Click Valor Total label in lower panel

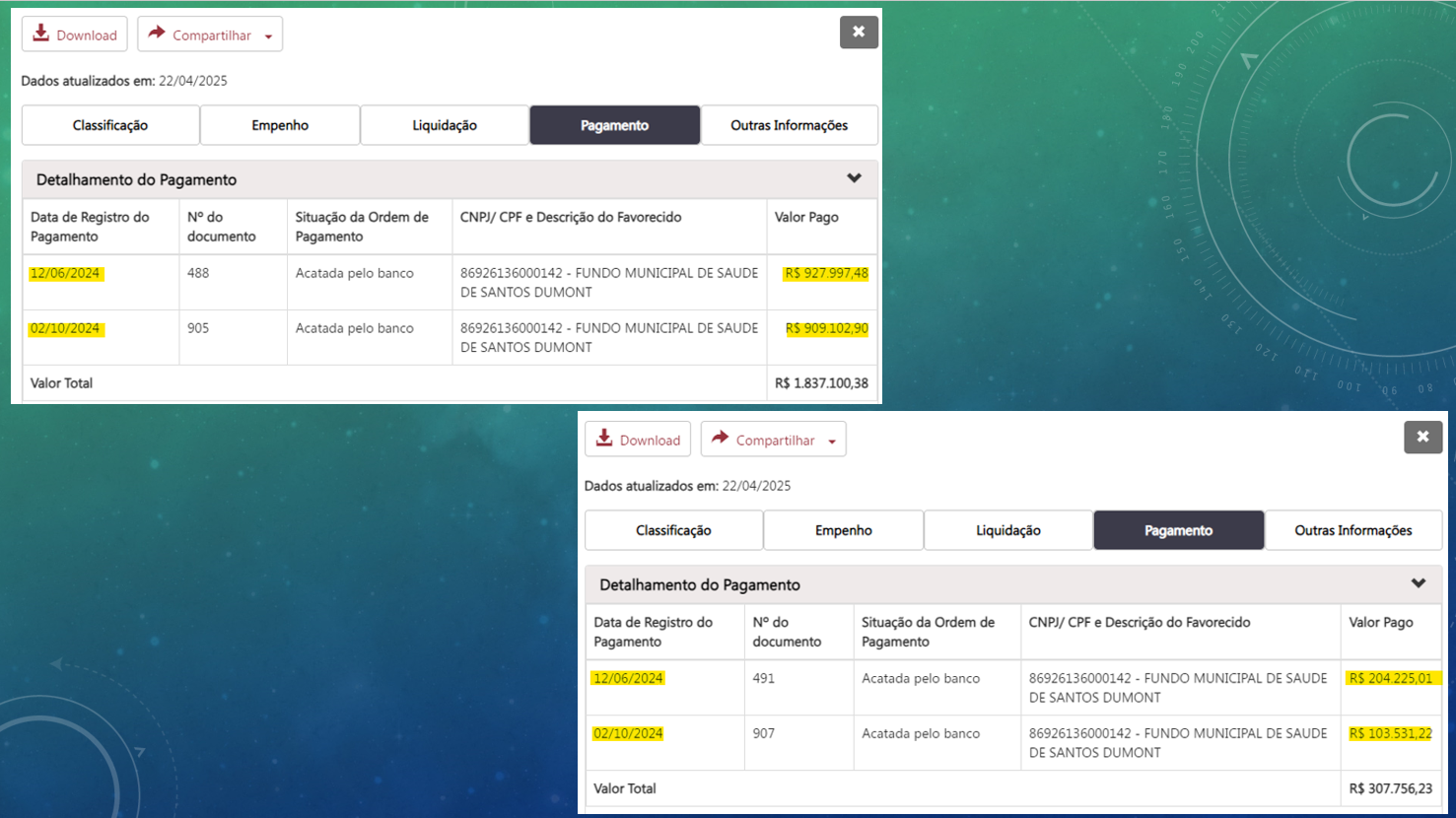tap(625, 788)
